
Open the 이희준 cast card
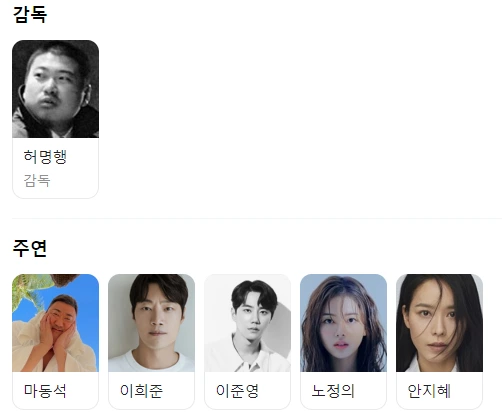151,342
